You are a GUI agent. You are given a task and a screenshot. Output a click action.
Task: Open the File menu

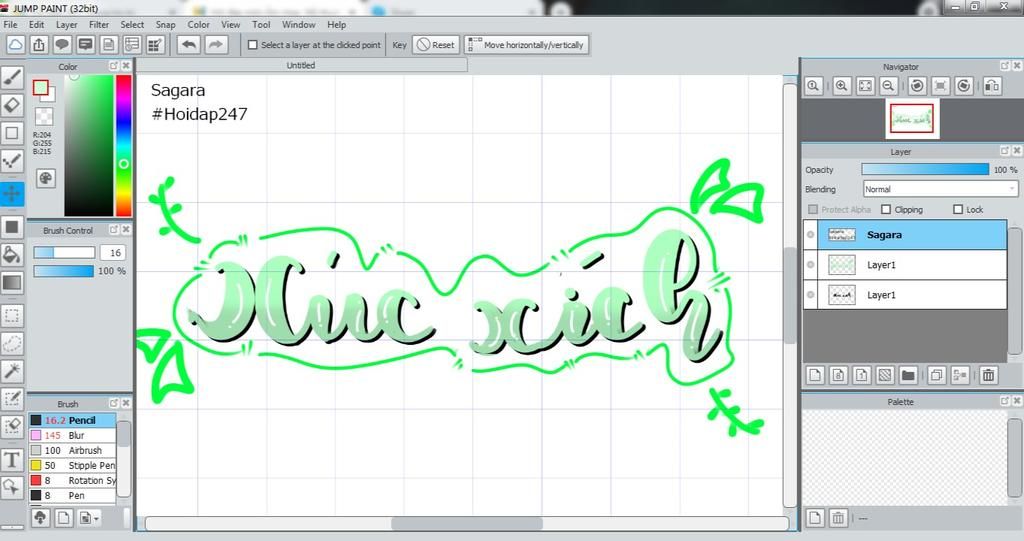point(10,25)
